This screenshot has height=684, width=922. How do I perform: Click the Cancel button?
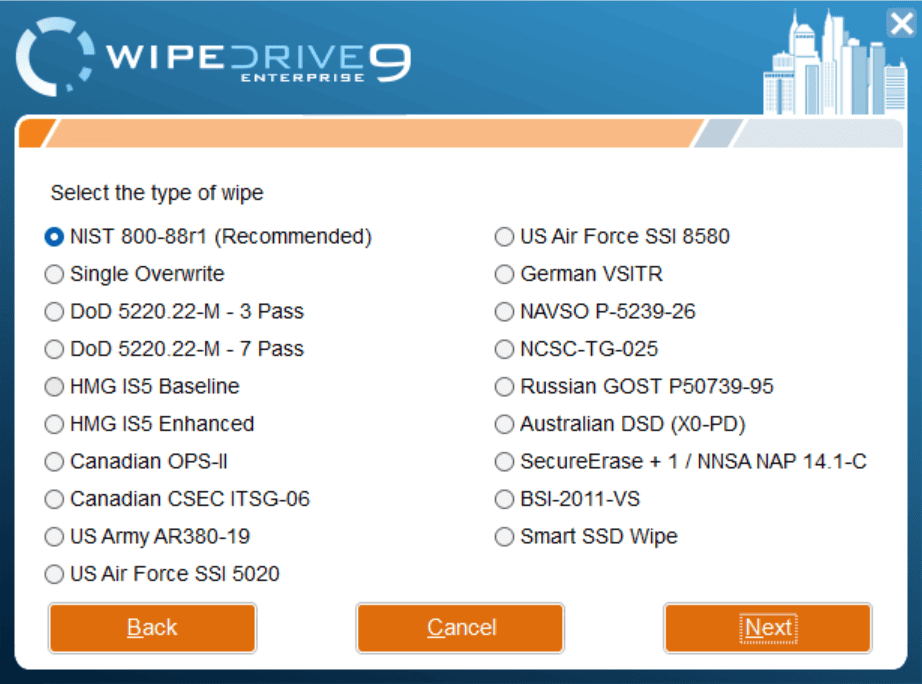point(460,628)
